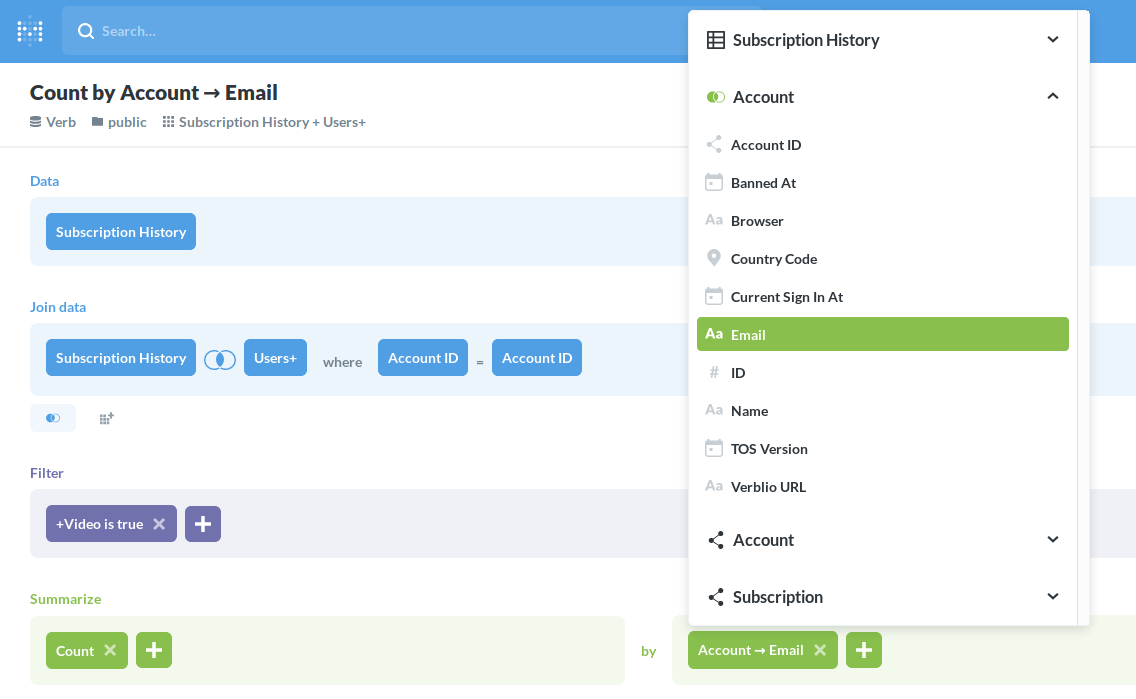
Task: Toggle the switch below the join data row
Action: pyautogui.click(x=53, y=418)
